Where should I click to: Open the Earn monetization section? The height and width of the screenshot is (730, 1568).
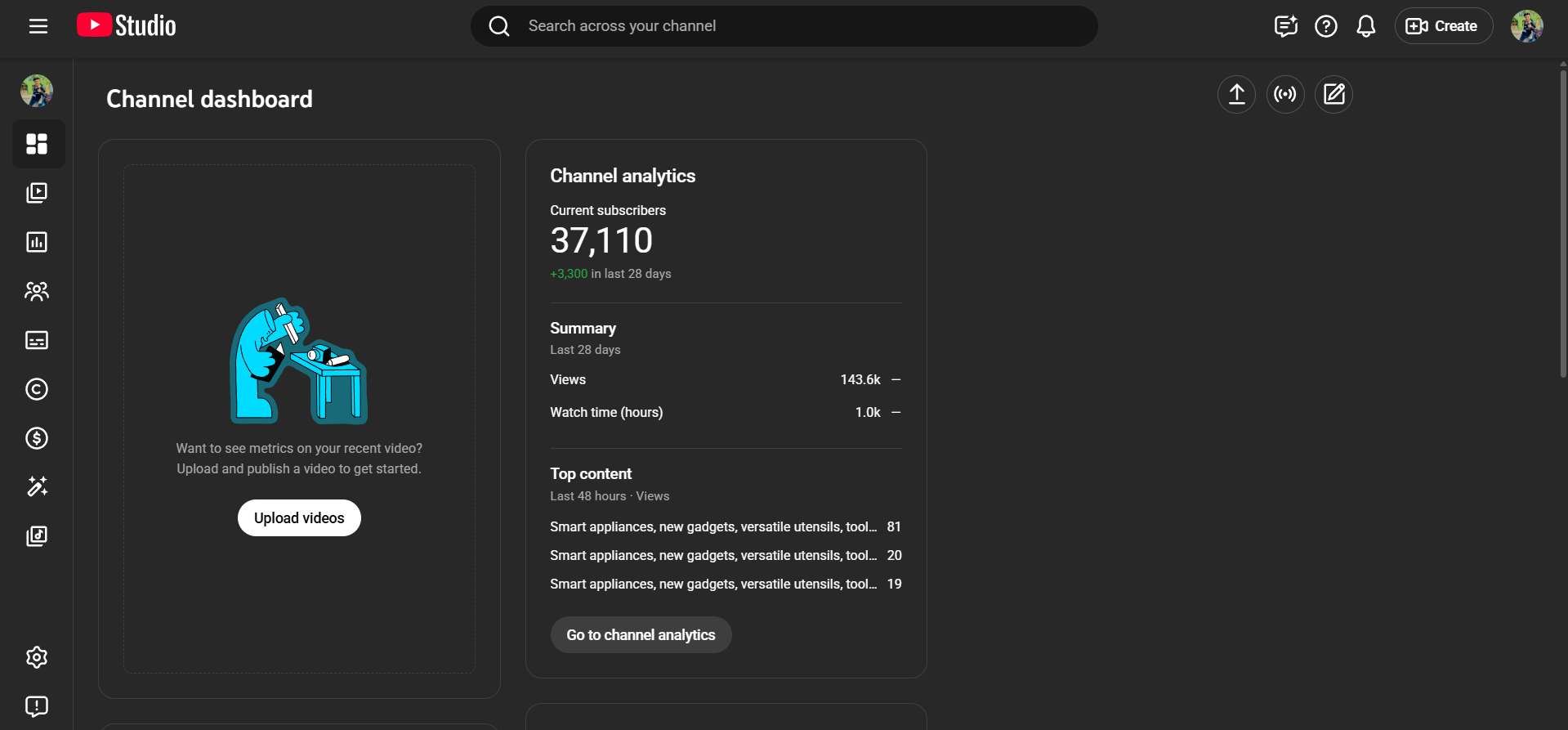click(37, 438)
